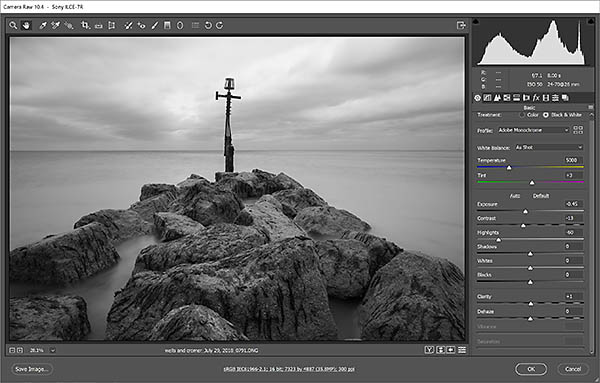Select the Adjustment Brush tool
Viewport: 600px width, 383px height.
coord(155,26)
